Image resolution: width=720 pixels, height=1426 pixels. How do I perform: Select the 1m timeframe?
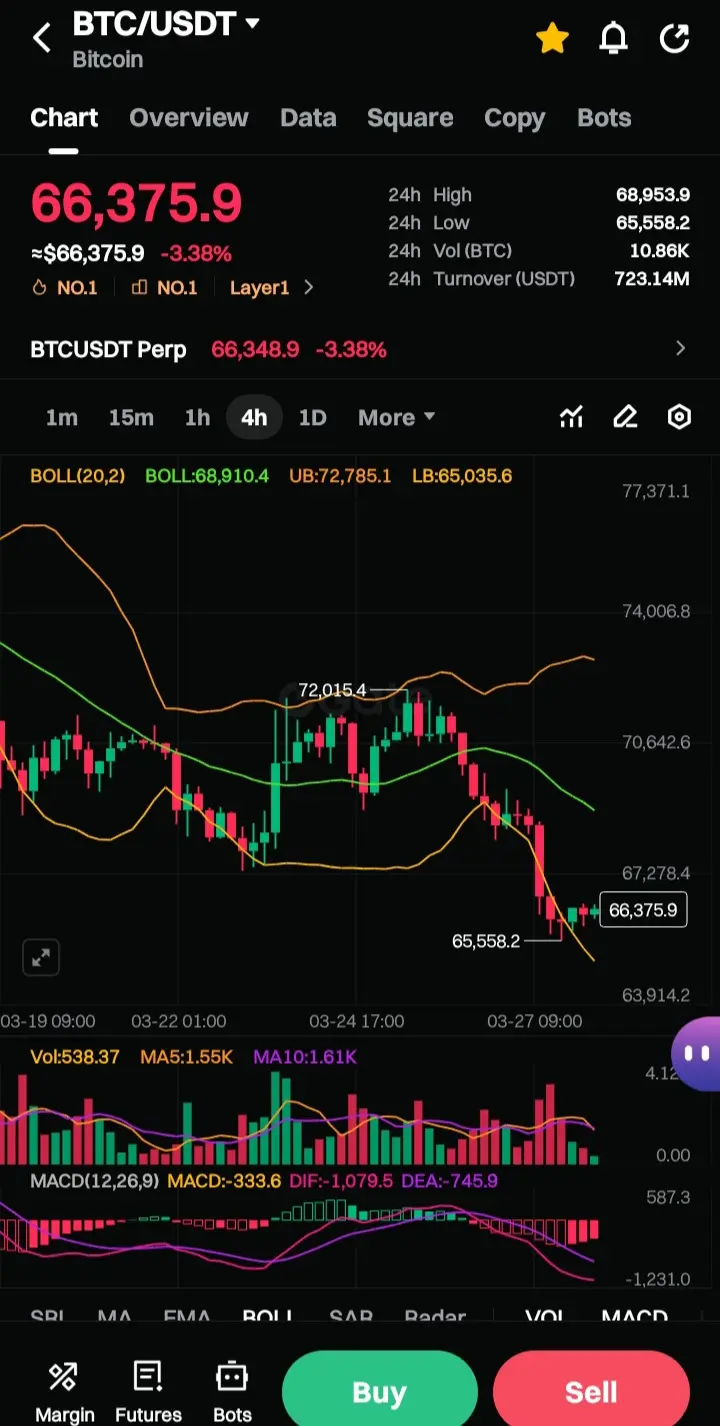(62, 418)
